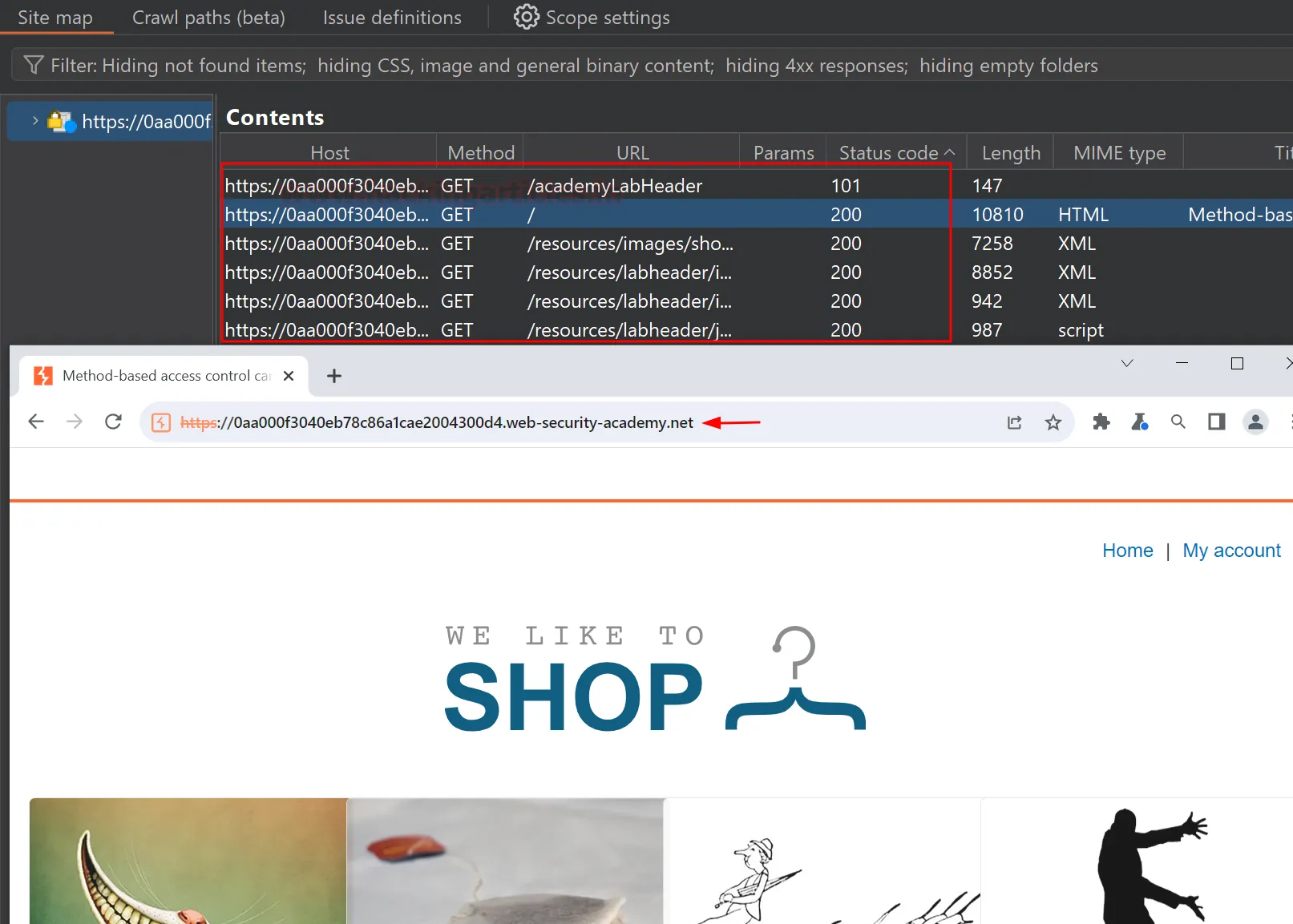The image size is (1293, 924).
Task: Open the tab search chevron dropdown
Action: [x=1127, y=363]
